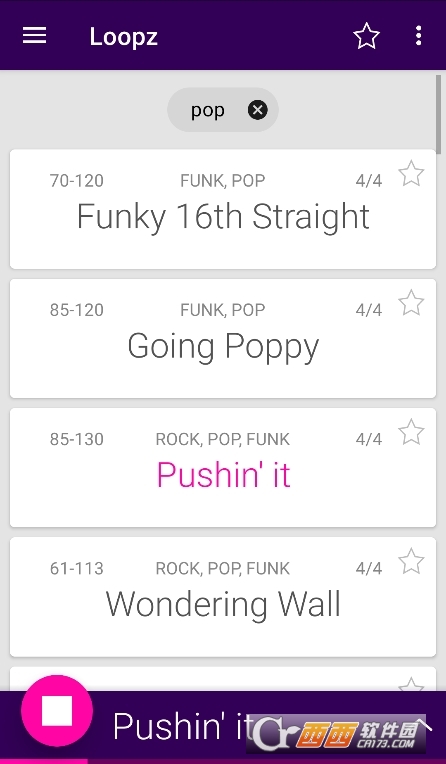446x764 pixels.
Task: Star the Going Poppy loop
Action: pos(411,303)
